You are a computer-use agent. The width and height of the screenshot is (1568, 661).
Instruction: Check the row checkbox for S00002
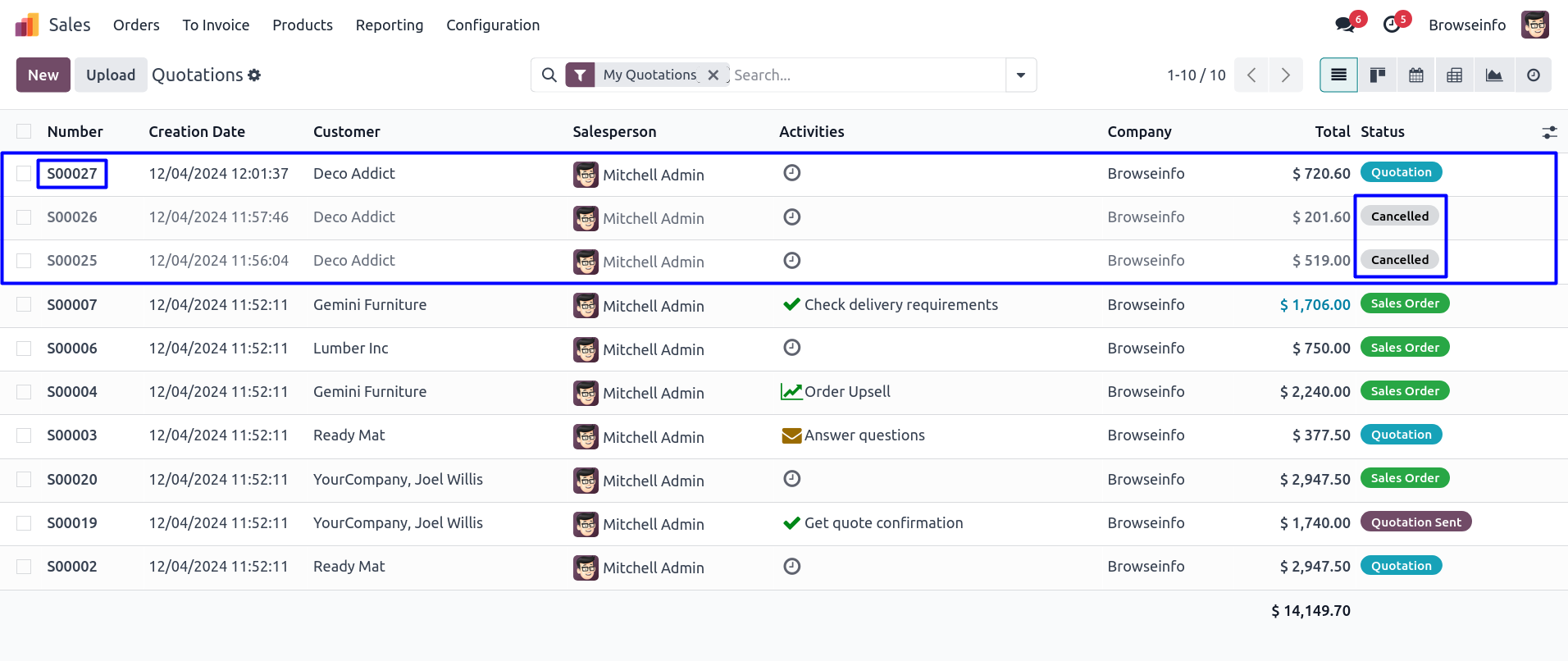click(x=24, y=567)
